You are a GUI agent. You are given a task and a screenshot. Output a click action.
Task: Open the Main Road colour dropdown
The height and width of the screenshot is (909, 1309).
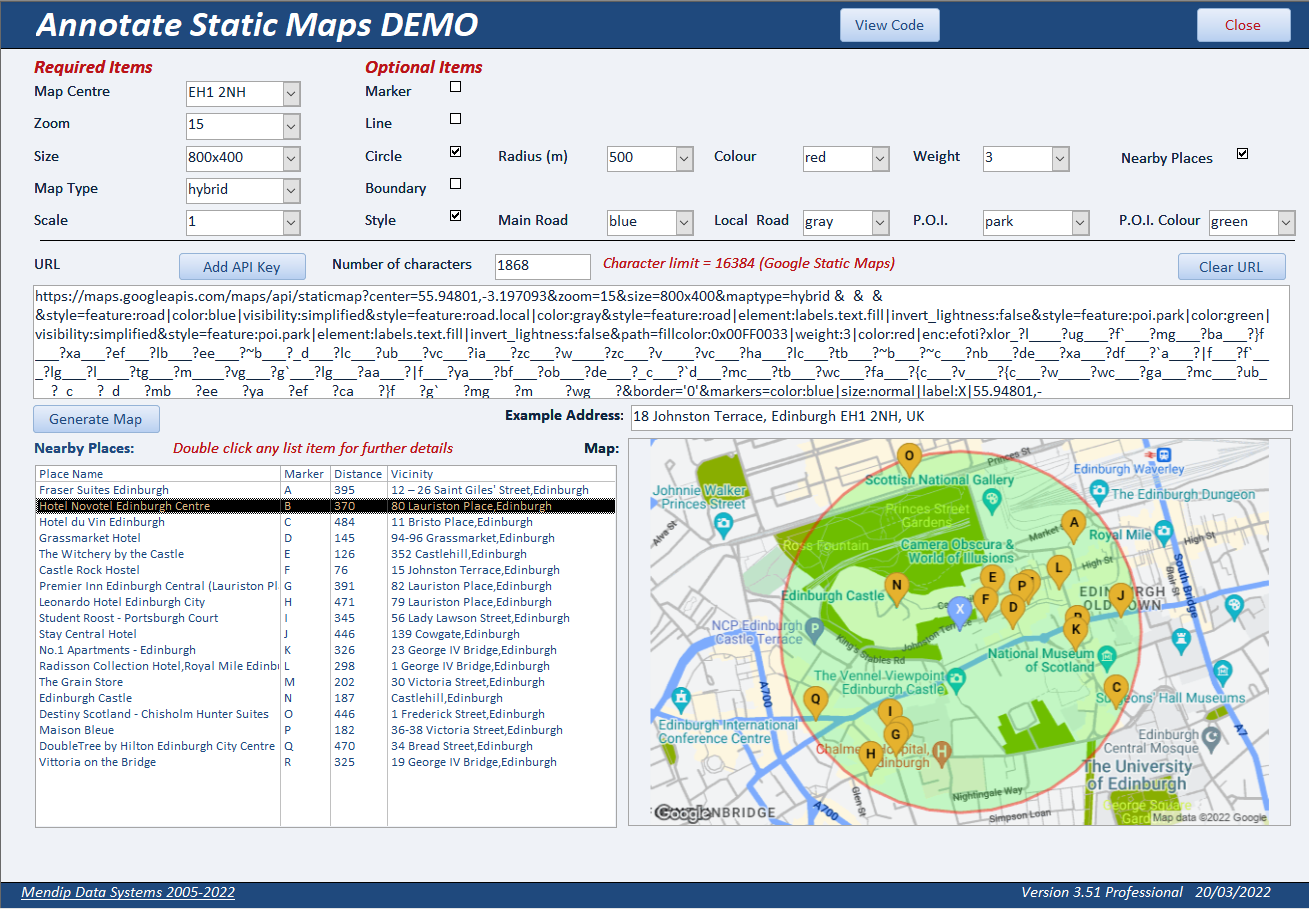click(x=685, y=222)
